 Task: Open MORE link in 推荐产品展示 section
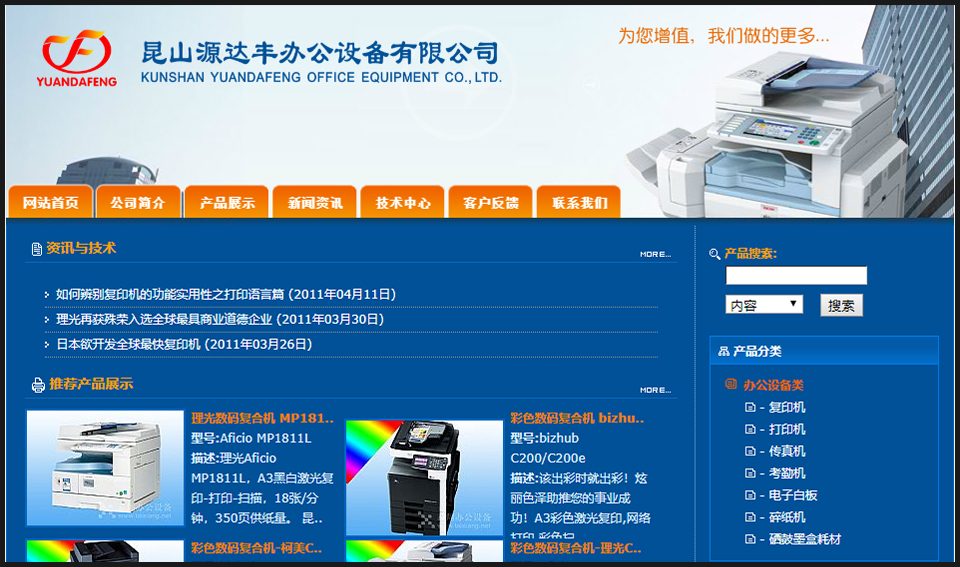point(655,390)
